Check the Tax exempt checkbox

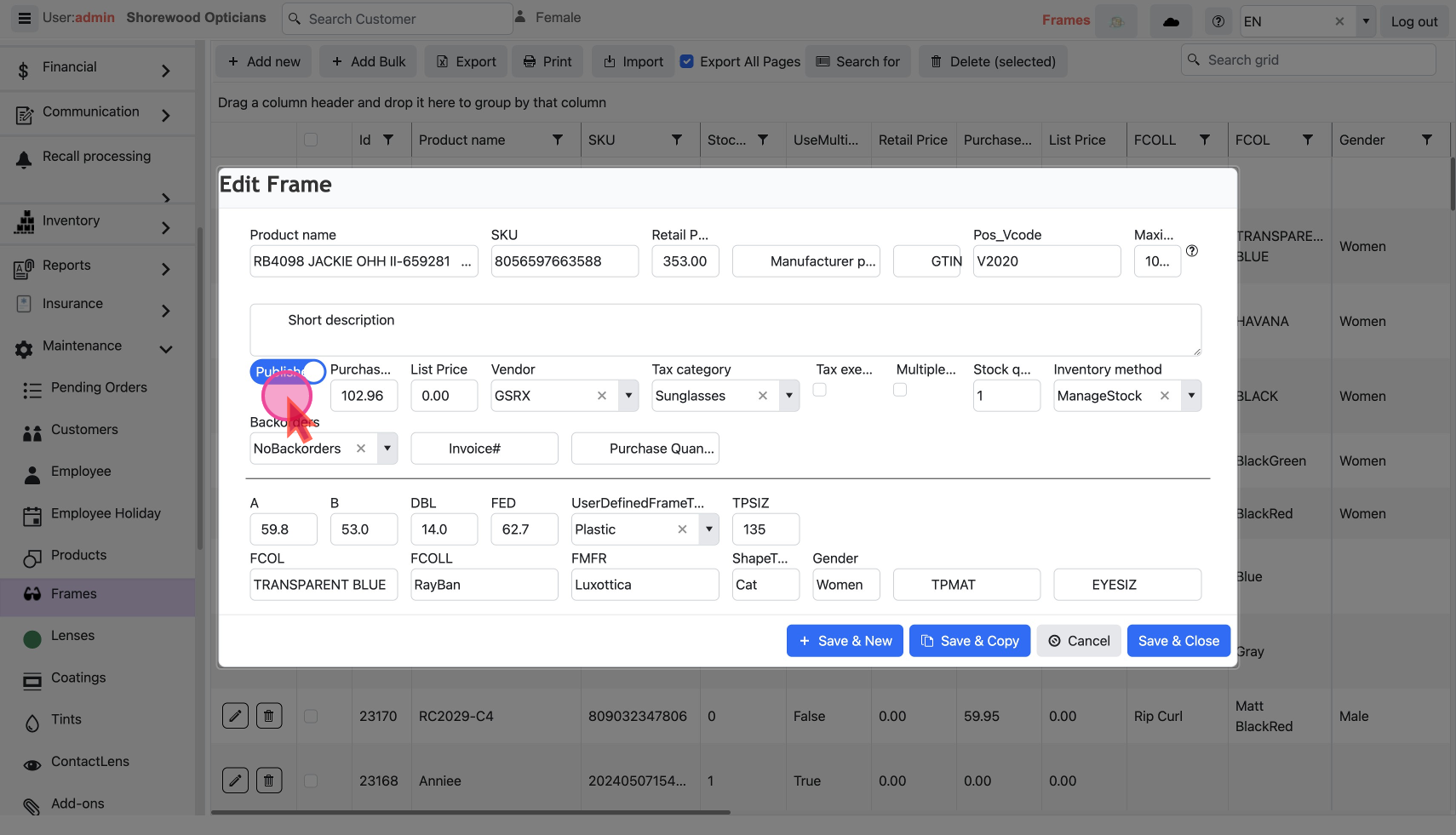point(819,390)
